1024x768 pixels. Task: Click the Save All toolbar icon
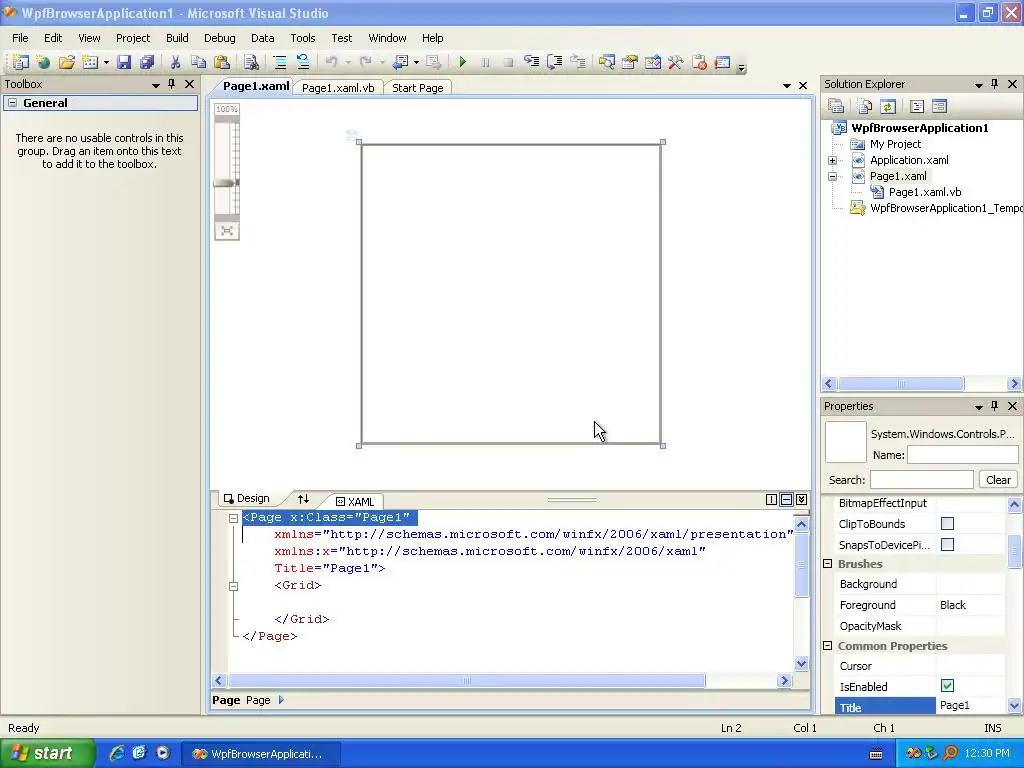click(x=147, y=62)
